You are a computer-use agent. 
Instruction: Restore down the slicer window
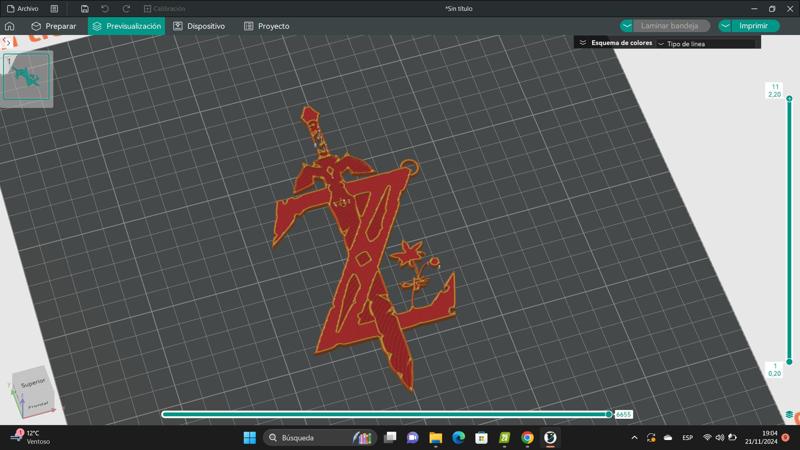[x=772, y=9]
